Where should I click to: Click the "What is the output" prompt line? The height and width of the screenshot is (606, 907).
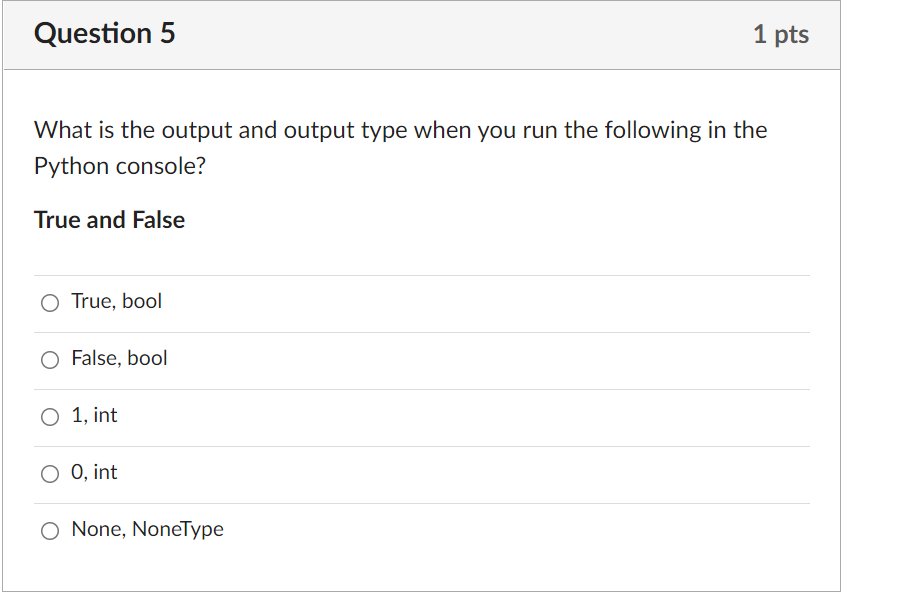pyautogui.click(x=400, y=130)
